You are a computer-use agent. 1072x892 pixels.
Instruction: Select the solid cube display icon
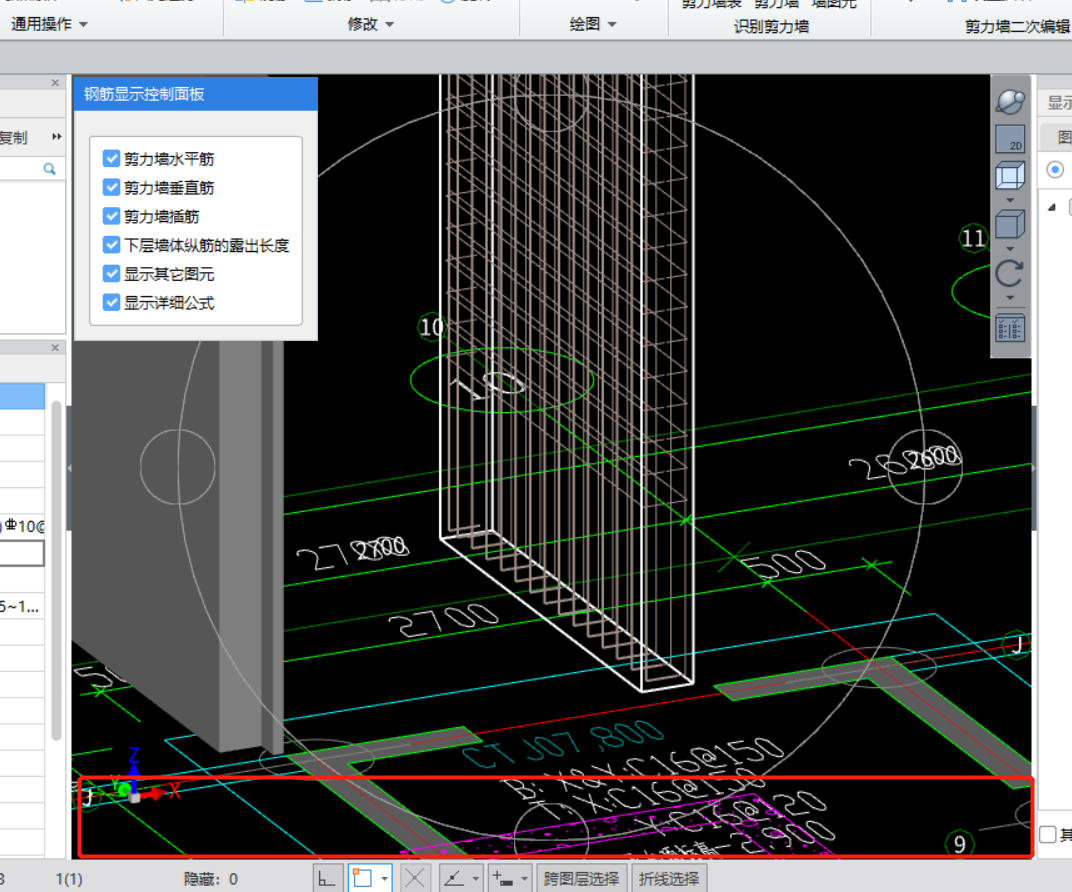(x=1010, y=224)
